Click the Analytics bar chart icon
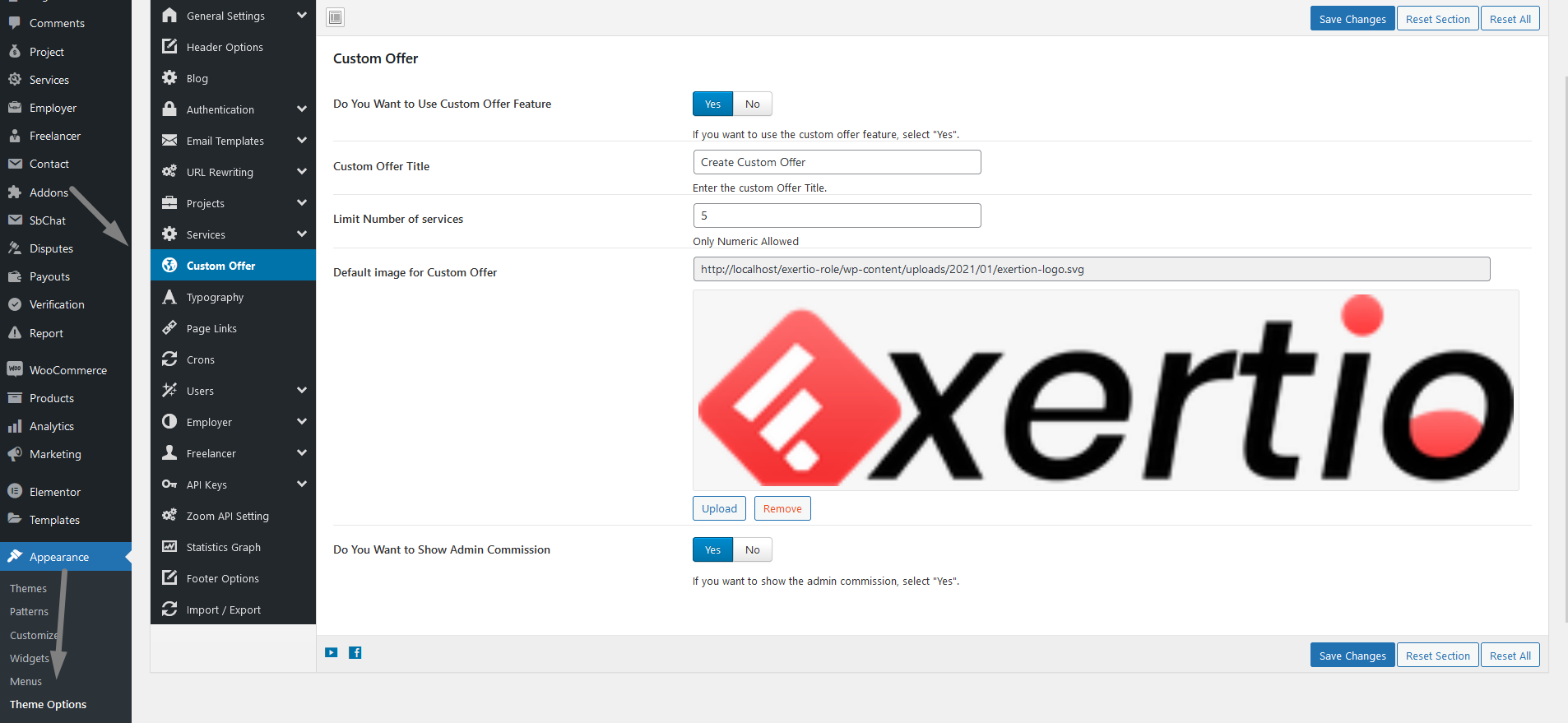The width and height of the screenshot is (1568, 723). point(15,426)
